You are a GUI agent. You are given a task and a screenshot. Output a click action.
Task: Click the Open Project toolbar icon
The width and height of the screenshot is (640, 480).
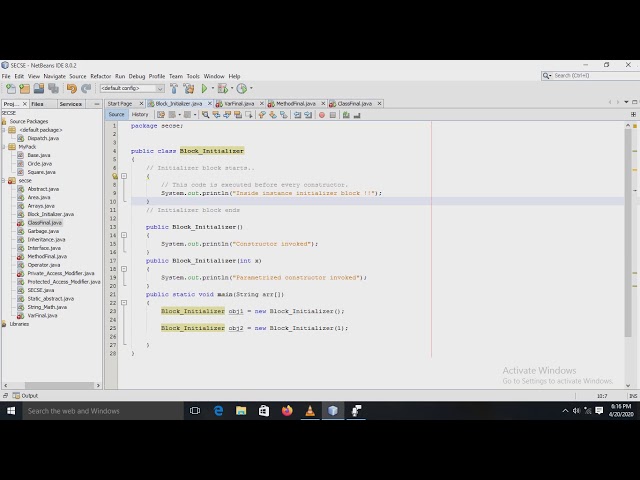click(x=39, y=88)
